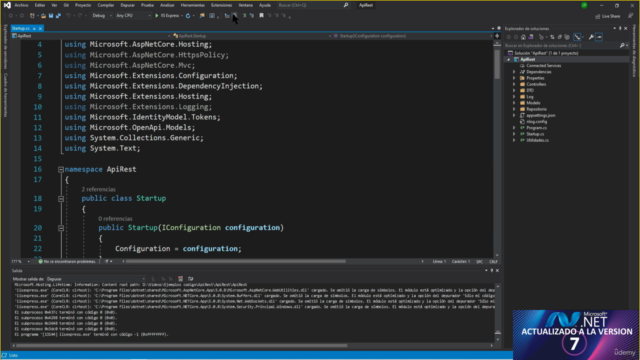Expand the Modelo folder
640x360 pixels.
pyautogui.click(x=514, y=103)
